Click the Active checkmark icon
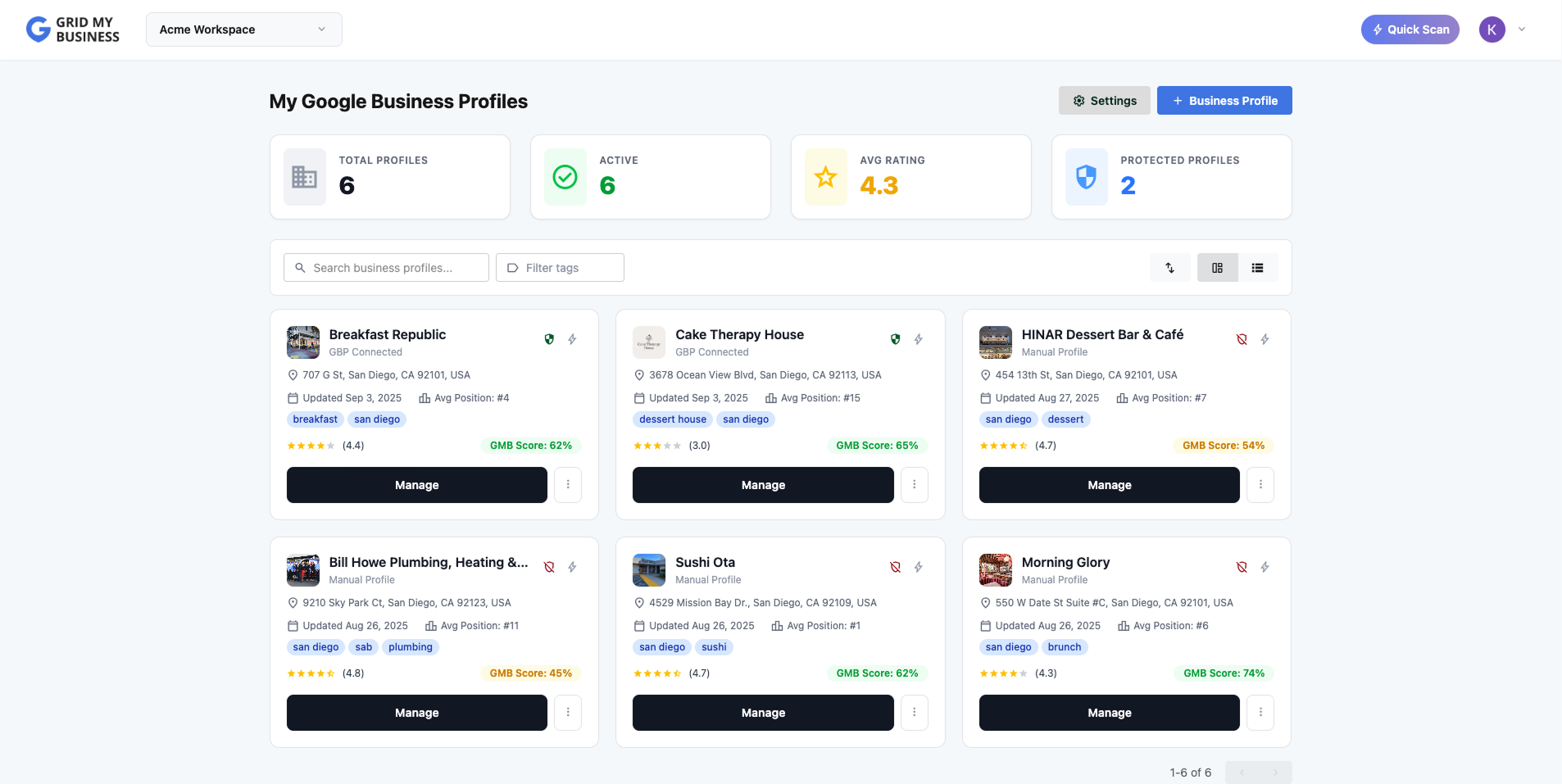This screenshot has height=784, width=1562. (x=565, y=177)
